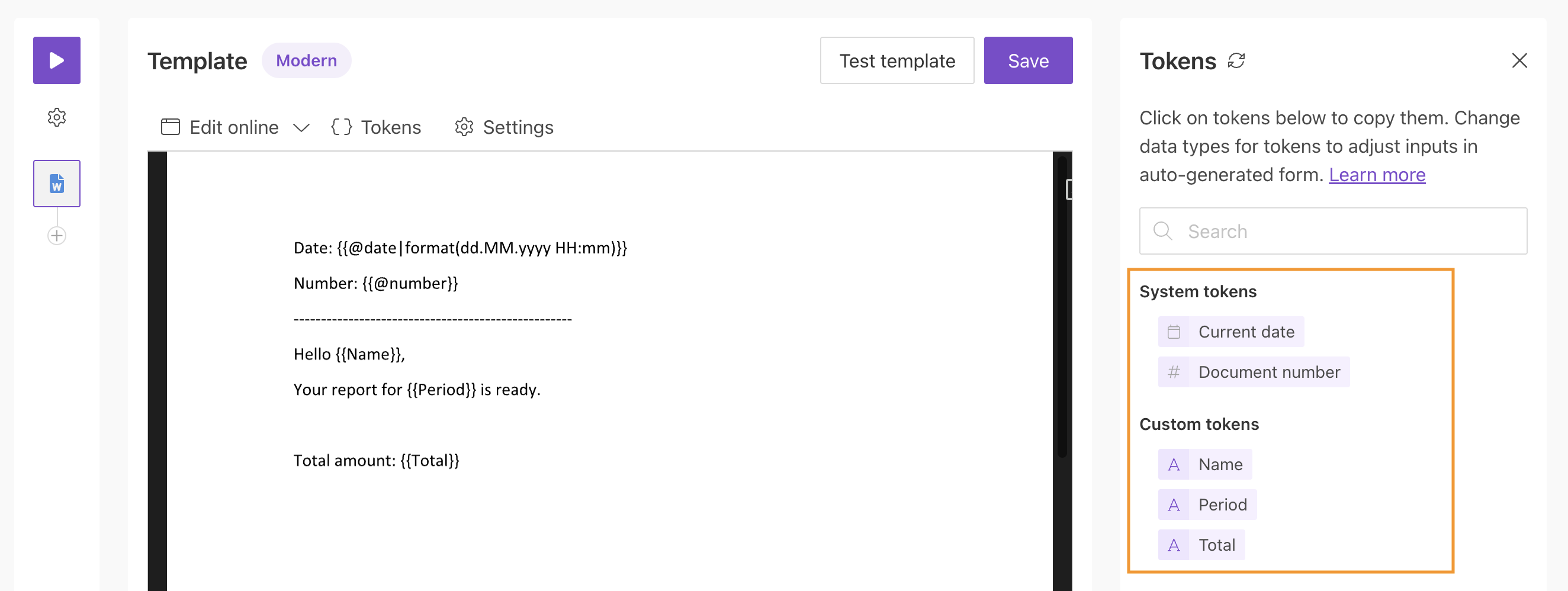This screenshot has height=591, width=1568.
Task: Open template Settings in toolbar
Action: coord(504,127)
